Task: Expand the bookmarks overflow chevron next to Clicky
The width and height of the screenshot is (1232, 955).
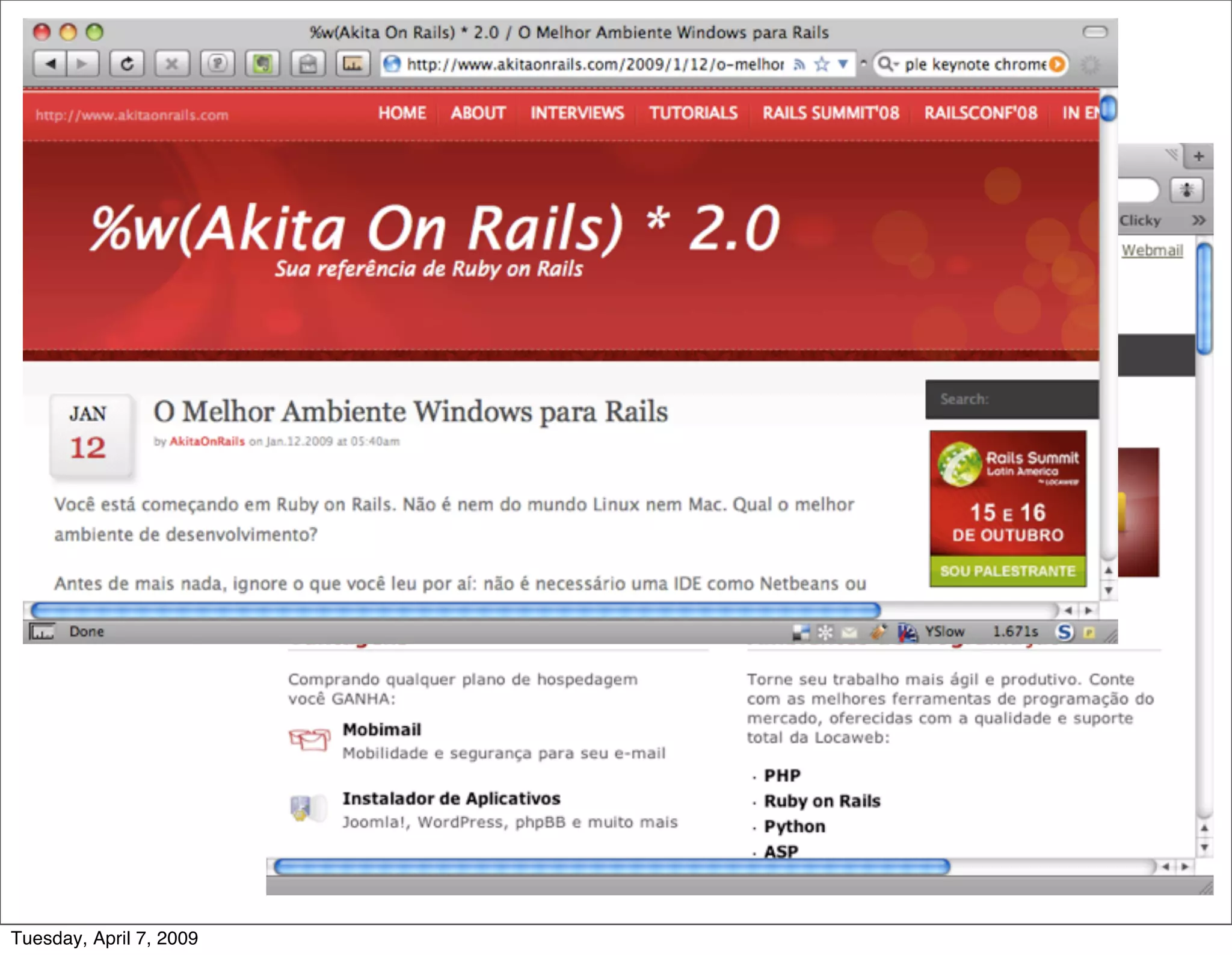Action: pos(1198,220)
